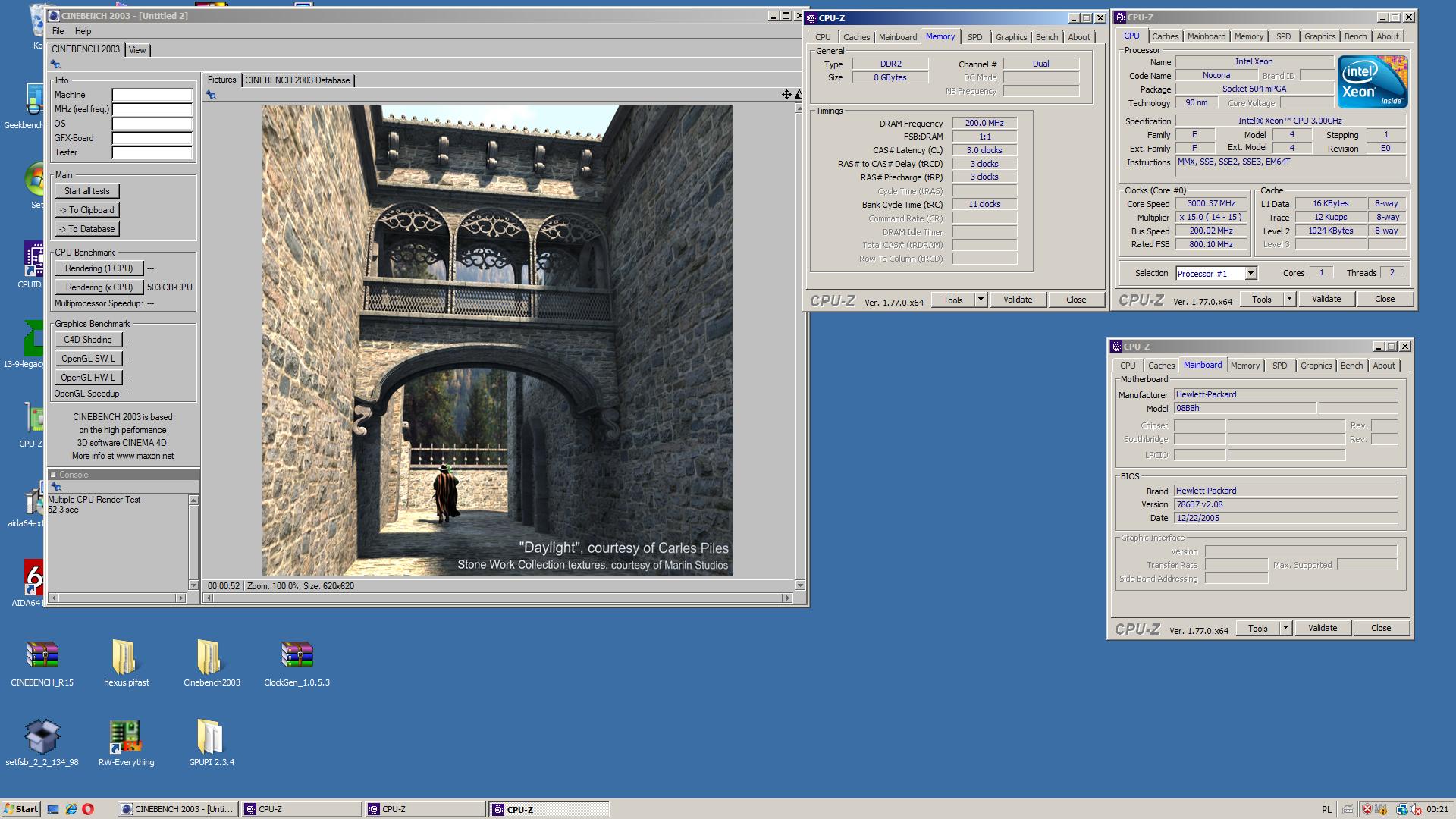Click the rendered Daylight picture
This screenshot has width=1456, height=819.
pyautogui.click(x=497, y=340)
